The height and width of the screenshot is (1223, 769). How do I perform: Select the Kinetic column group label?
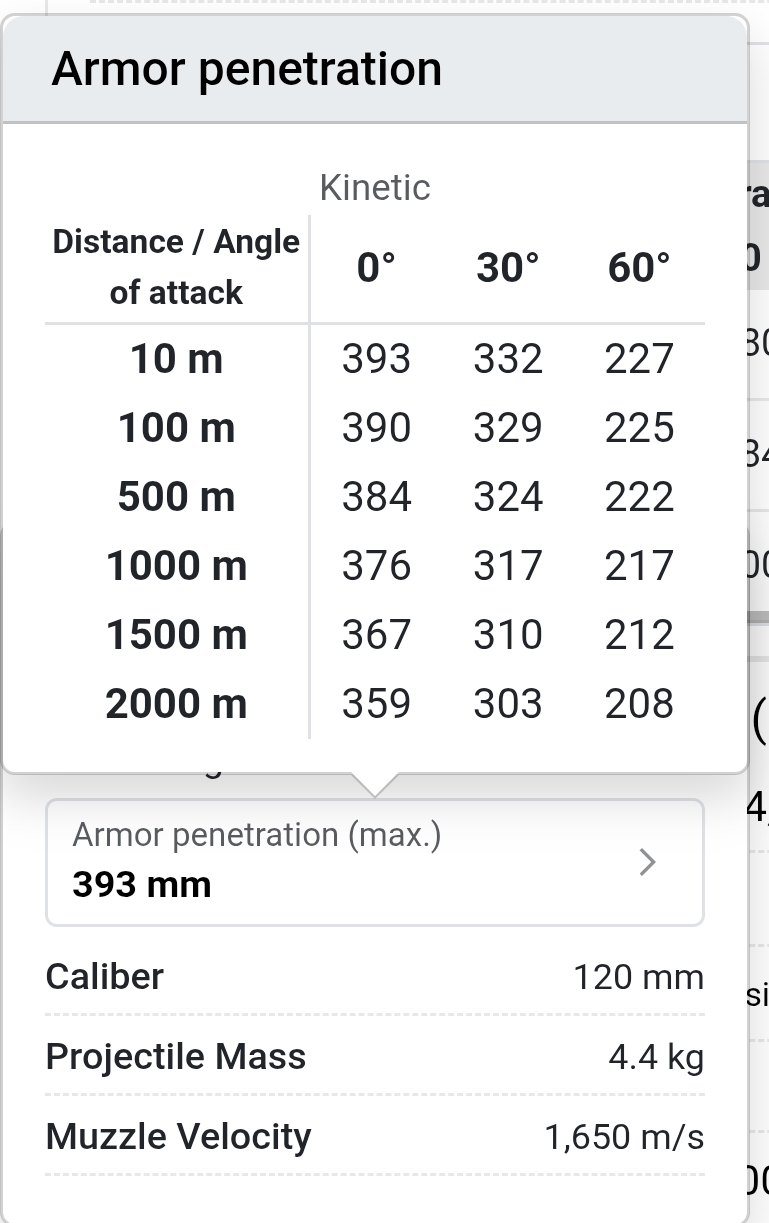click(x=375, y=188)
